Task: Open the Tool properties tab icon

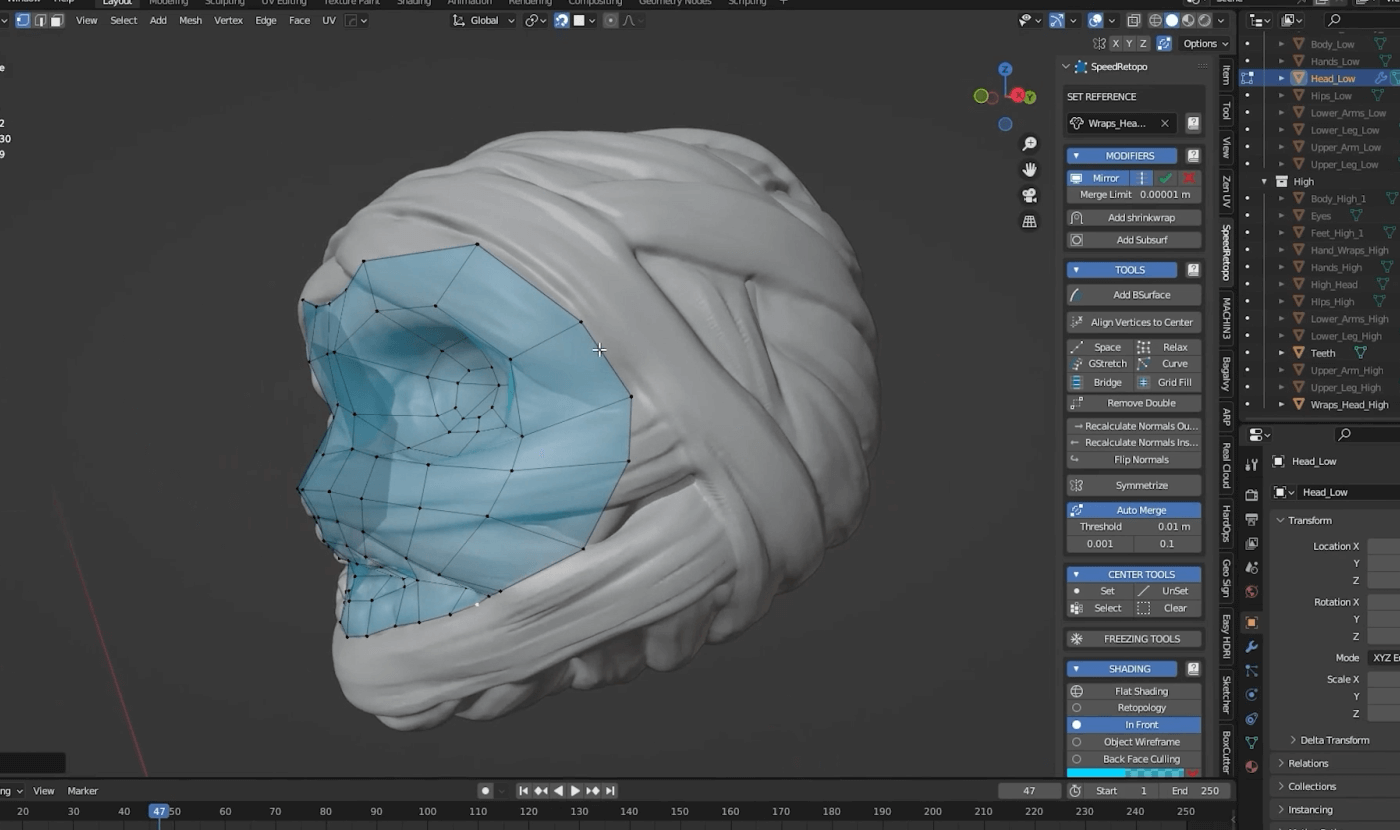Action: pyautogui.click(x=1251, y=466)
